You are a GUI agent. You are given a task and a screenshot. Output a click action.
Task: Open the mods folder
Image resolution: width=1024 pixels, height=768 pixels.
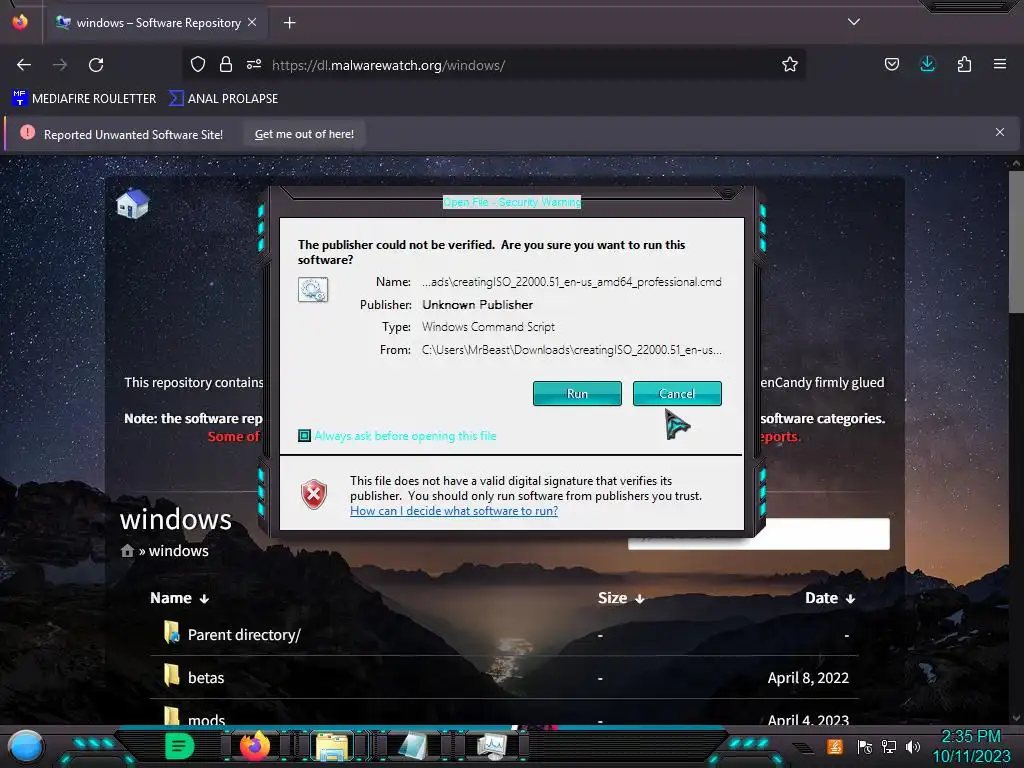click(206, 719)
